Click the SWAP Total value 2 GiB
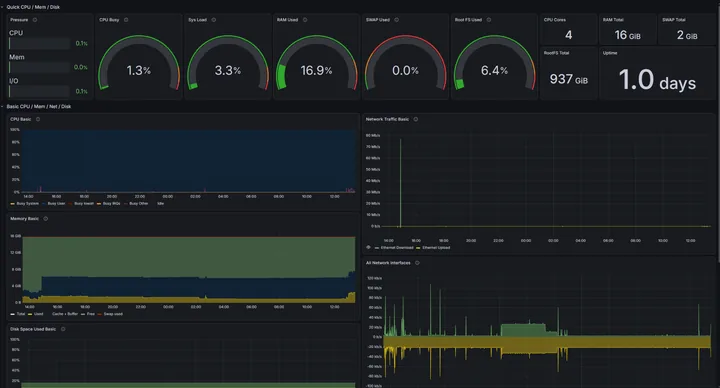The image size is (720, 388). pyautogui.click(x=687, y=35)
